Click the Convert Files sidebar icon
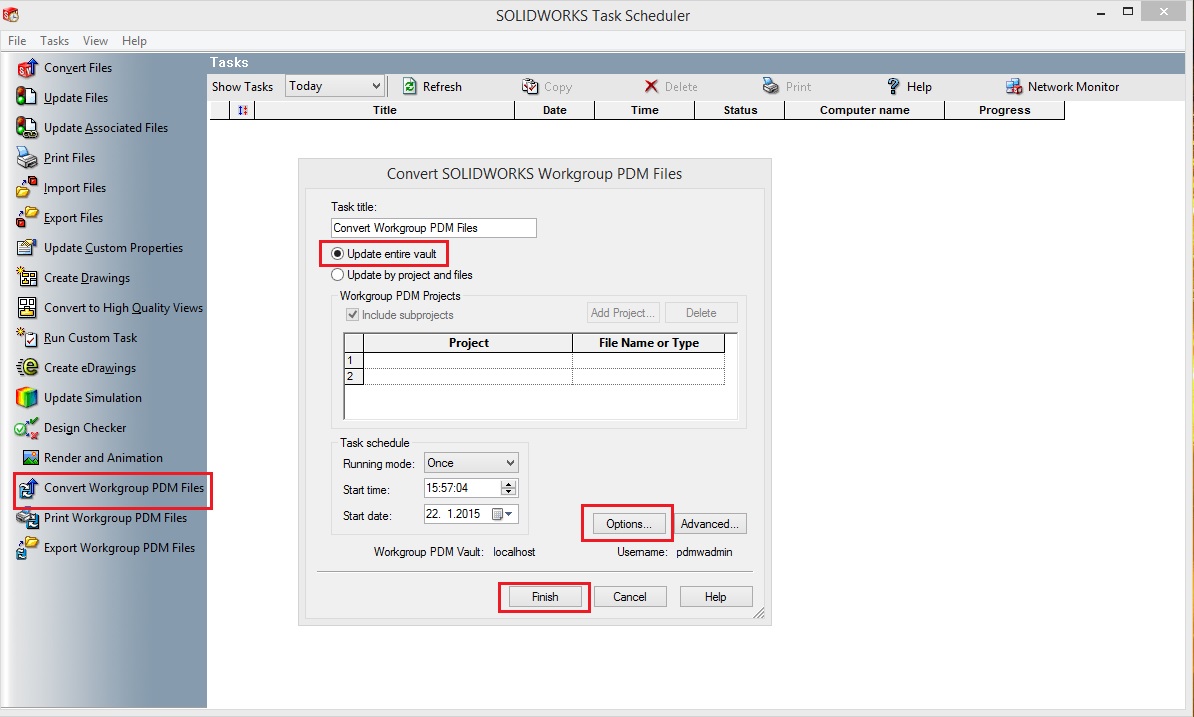 point(27,68)
